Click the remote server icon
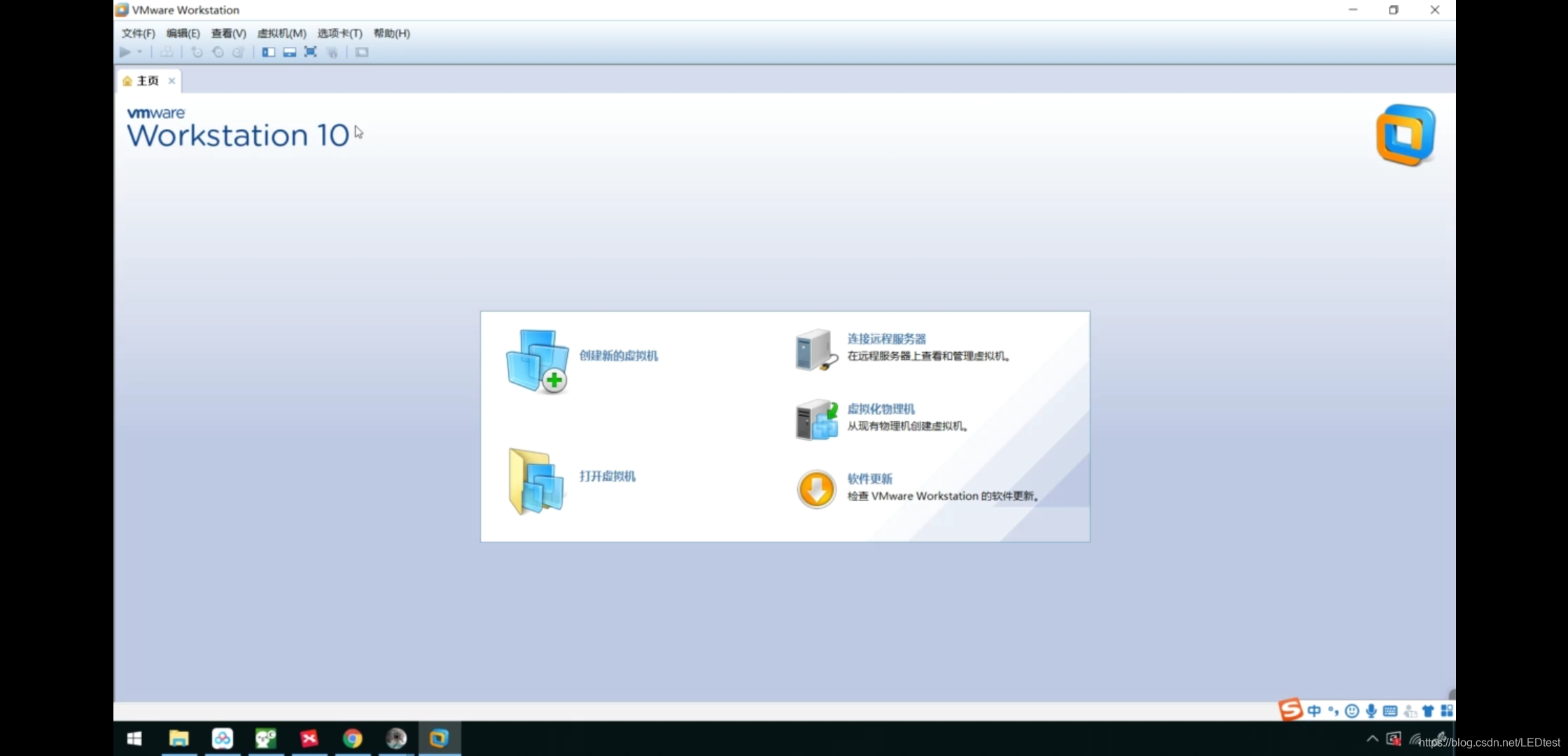The image size is (1568, 756). click(816, 349)
